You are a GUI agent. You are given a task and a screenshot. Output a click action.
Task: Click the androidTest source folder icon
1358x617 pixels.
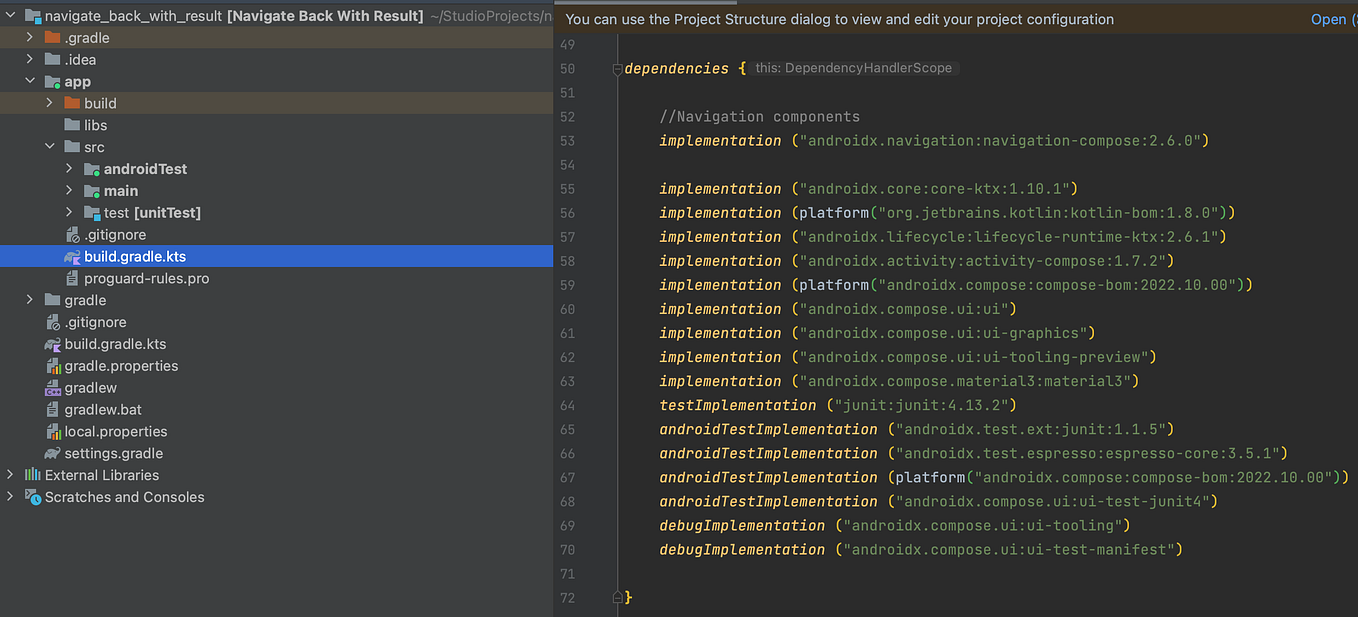point(92,169)
